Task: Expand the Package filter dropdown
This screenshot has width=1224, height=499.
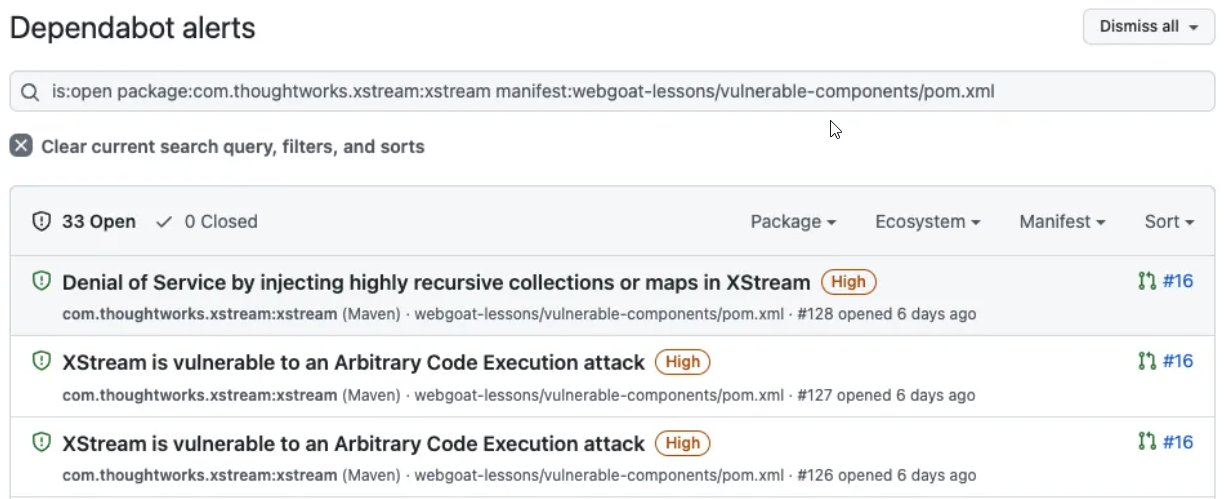Action: [x=793, y=222]
